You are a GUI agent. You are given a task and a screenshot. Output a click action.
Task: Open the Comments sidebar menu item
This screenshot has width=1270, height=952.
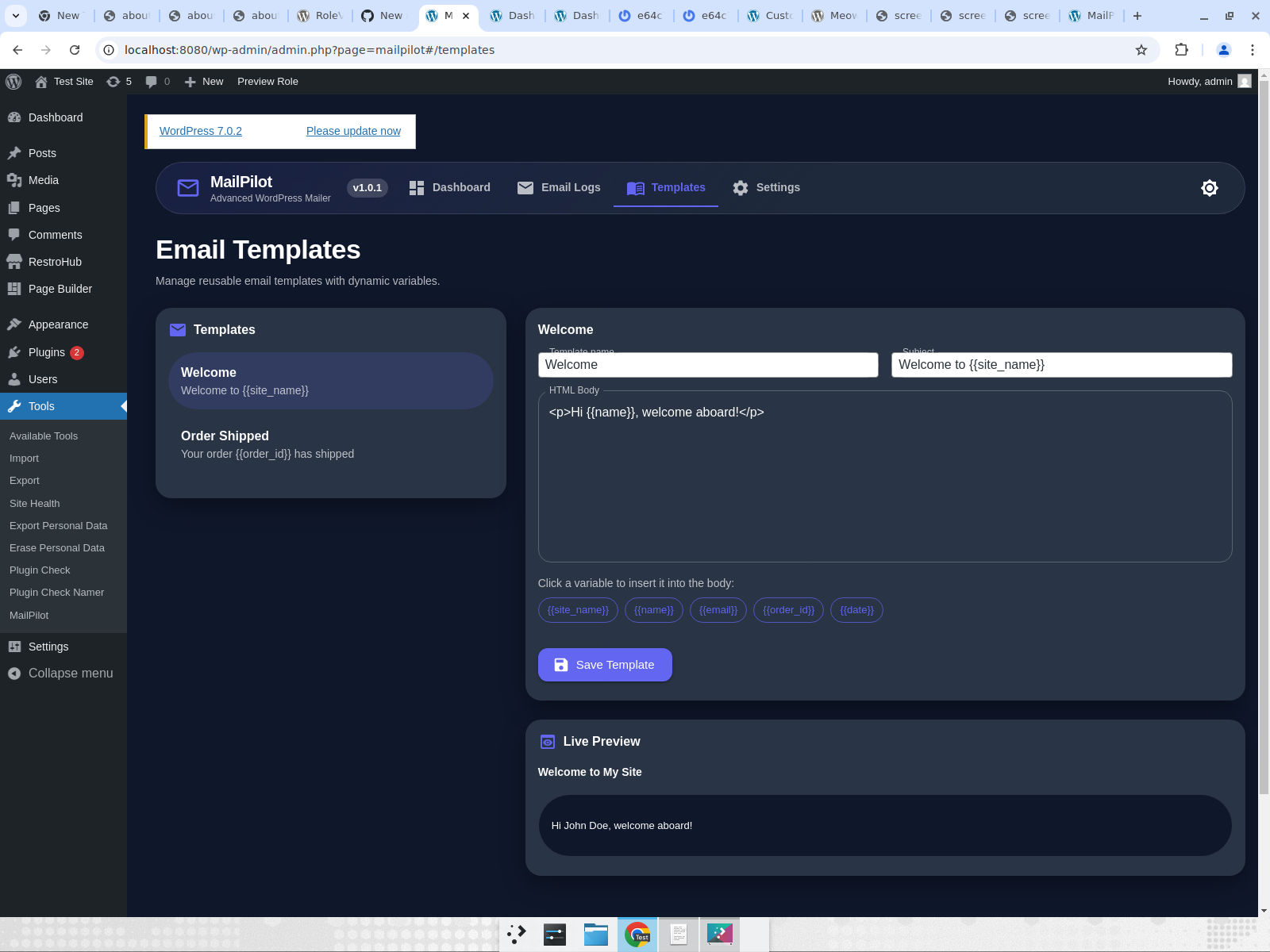coord(63,235)
